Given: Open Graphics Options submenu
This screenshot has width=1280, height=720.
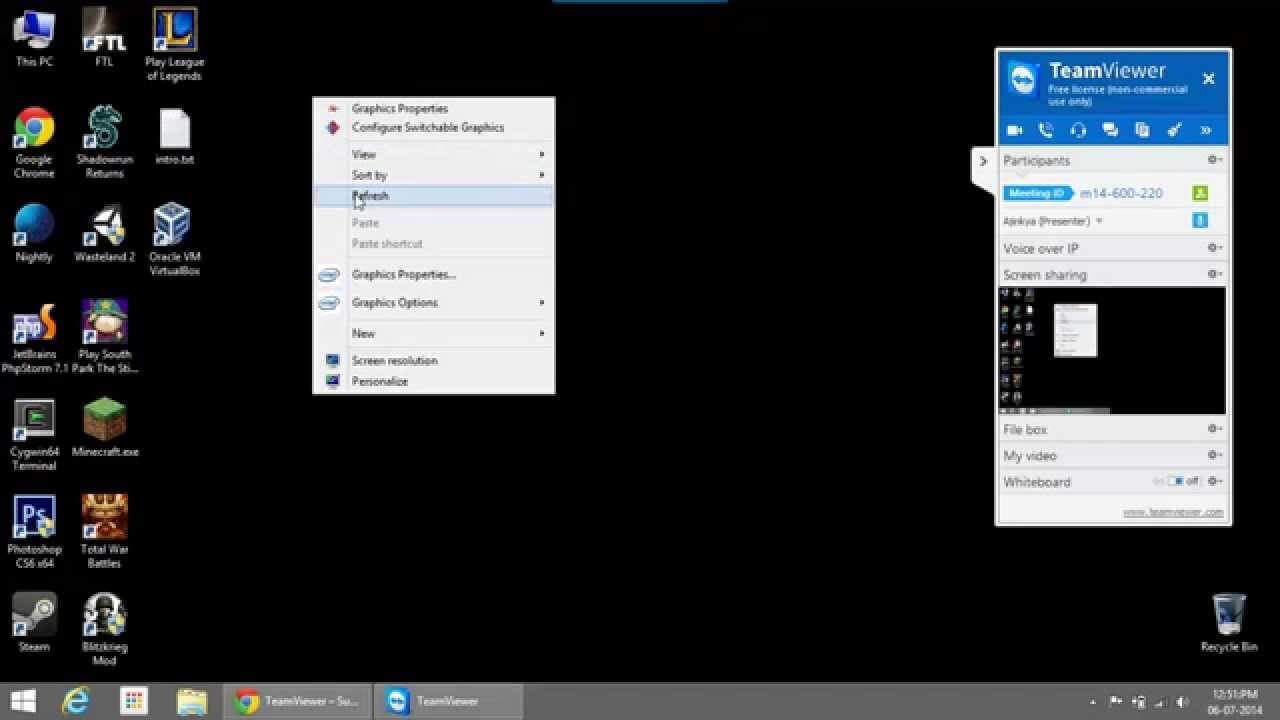Looking at the screenshot, I should point(434,302).
